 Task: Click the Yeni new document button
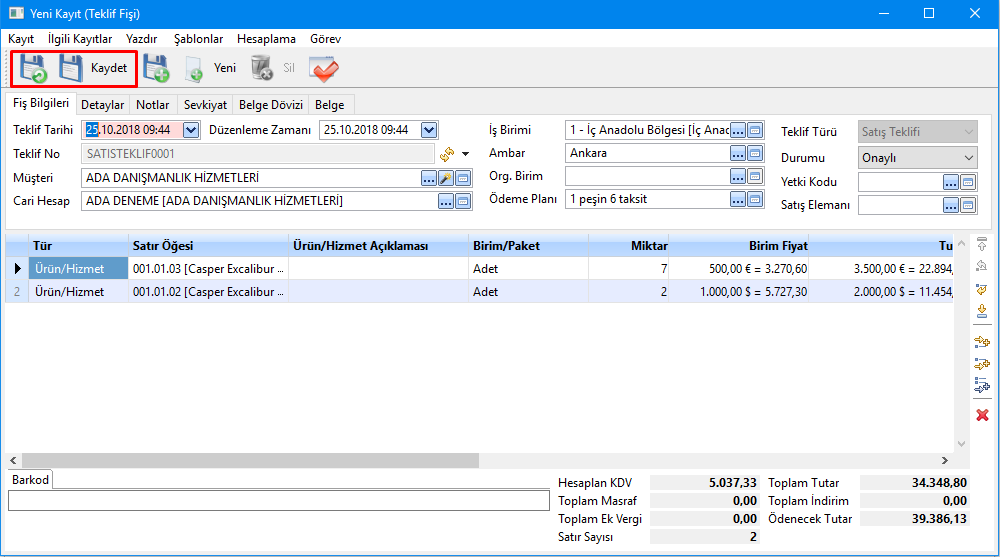pyautogui.click(x=211, y=69)
